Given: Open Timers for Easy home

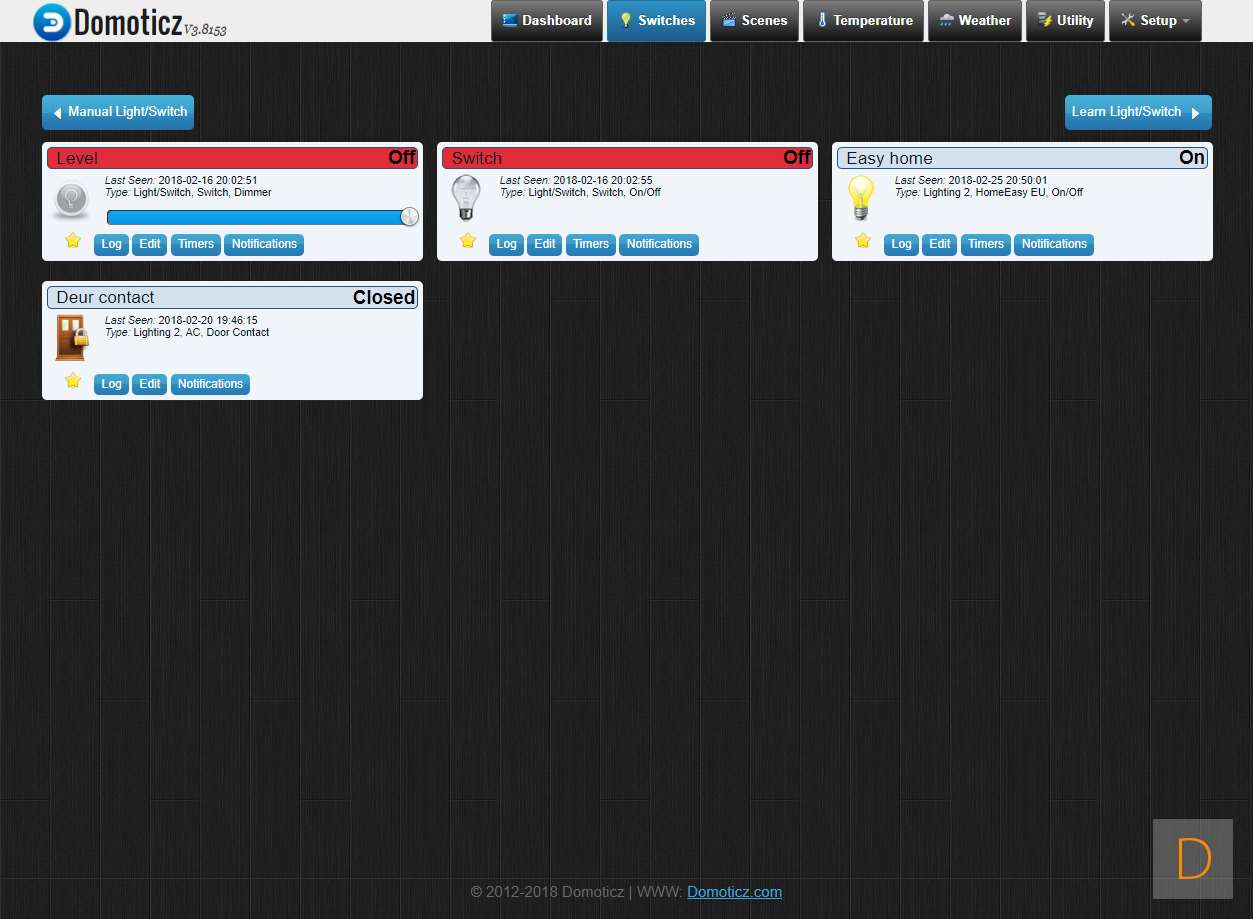Looking at the screenshot, I should [x=985, y=244].
